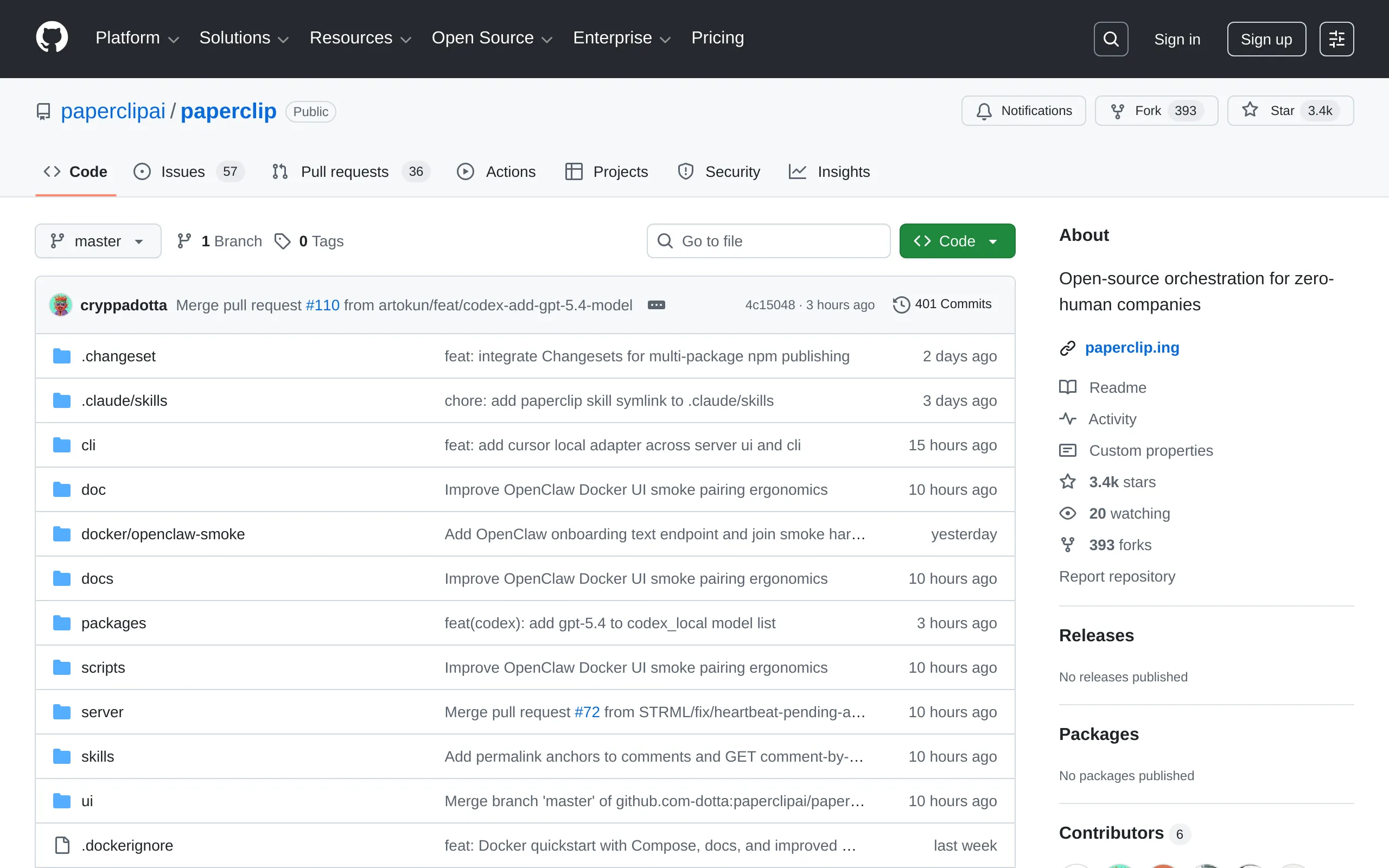
Task: Click the command palette sliders icon
Action: tap(1337, 39)
